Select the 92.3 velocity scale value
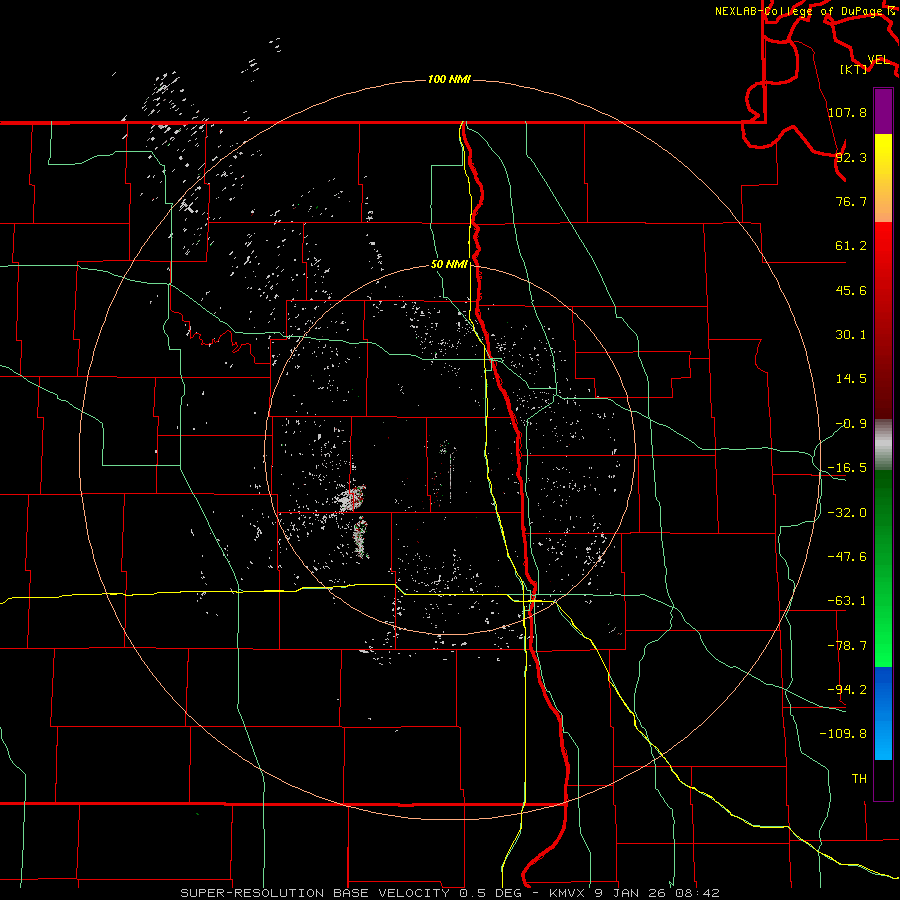The image size is (900, 900). click(x=851, y=157)
